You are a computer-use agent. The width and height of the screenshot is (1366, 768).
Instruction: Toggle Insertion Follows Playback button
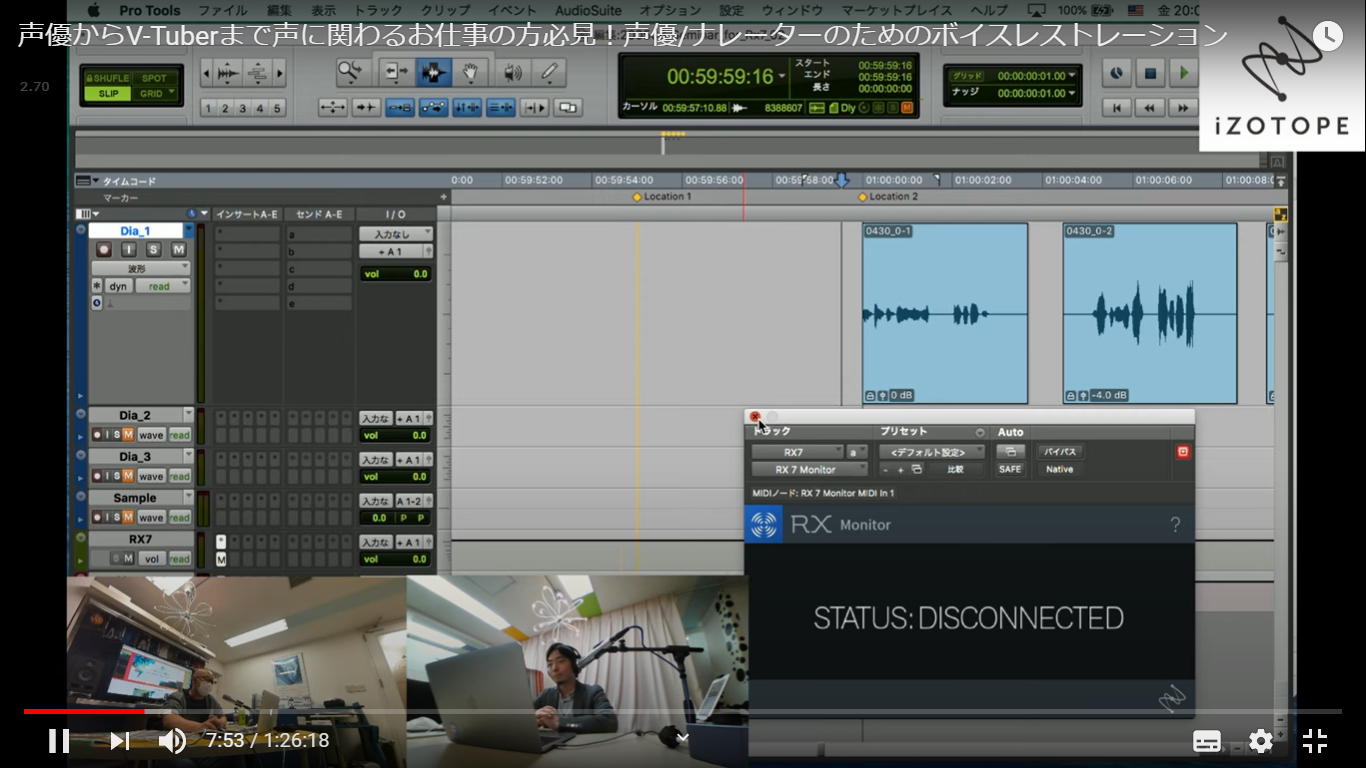point(535,108)
